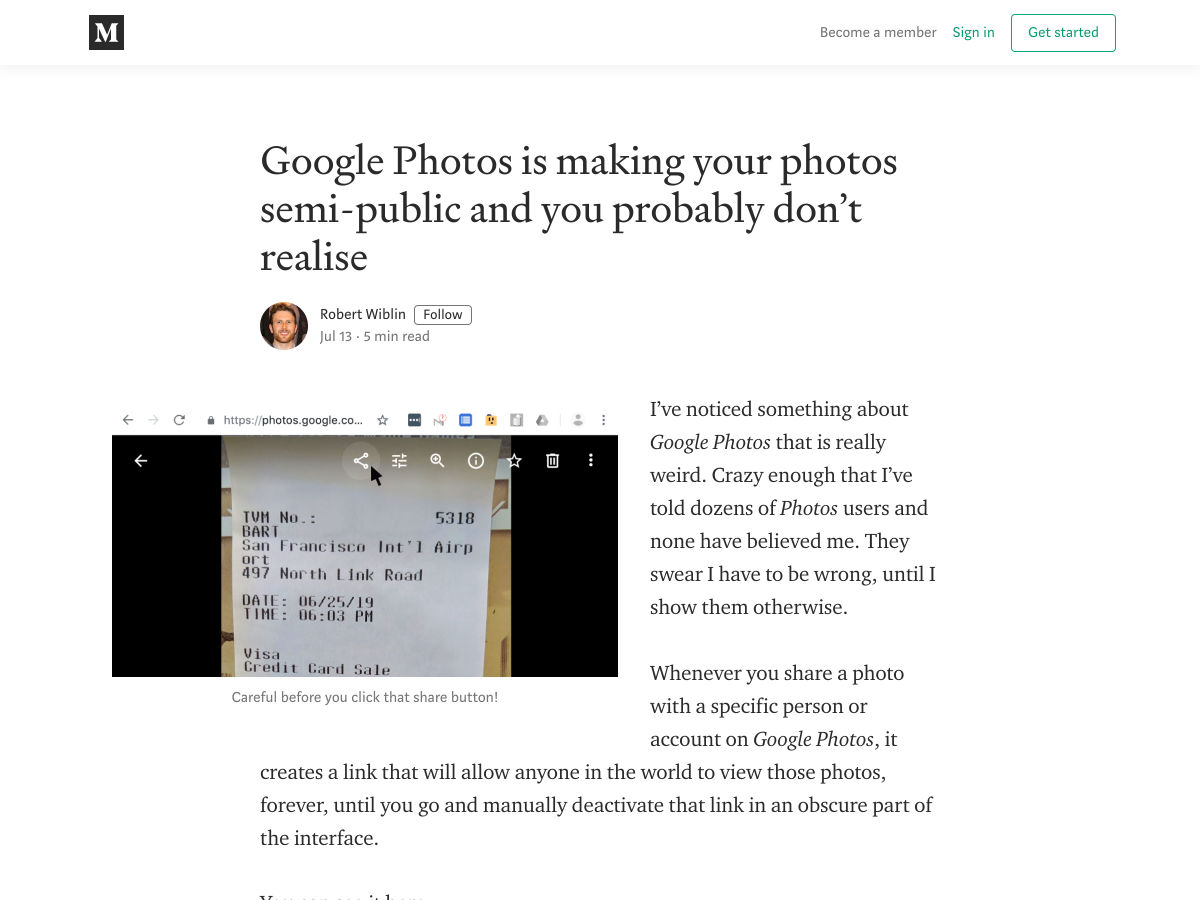Follow Robert Wiblin with the Follow button

(442, 315)
